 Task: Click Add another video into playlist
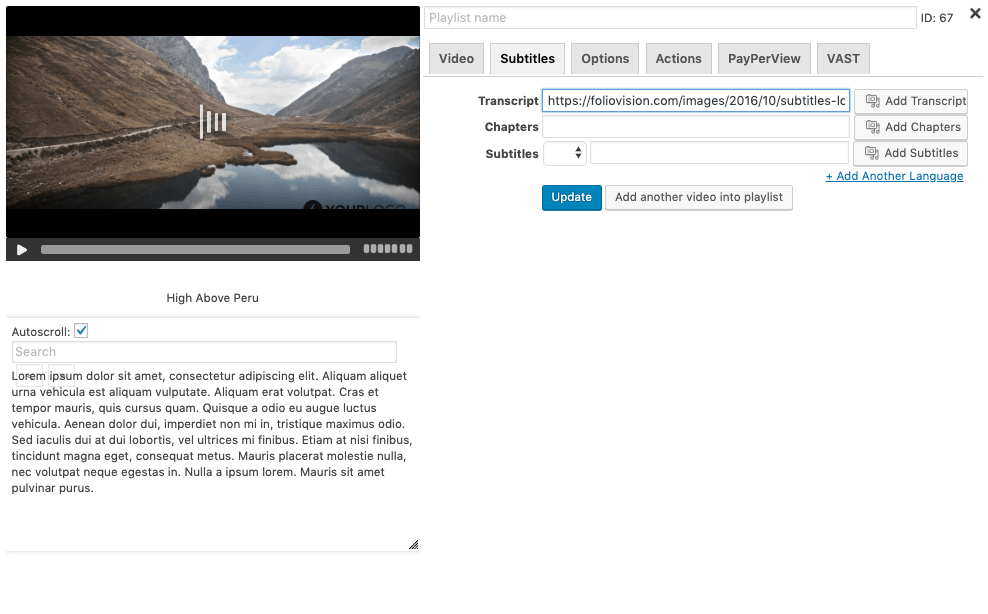pyautogui.click(x=699, y=197)
